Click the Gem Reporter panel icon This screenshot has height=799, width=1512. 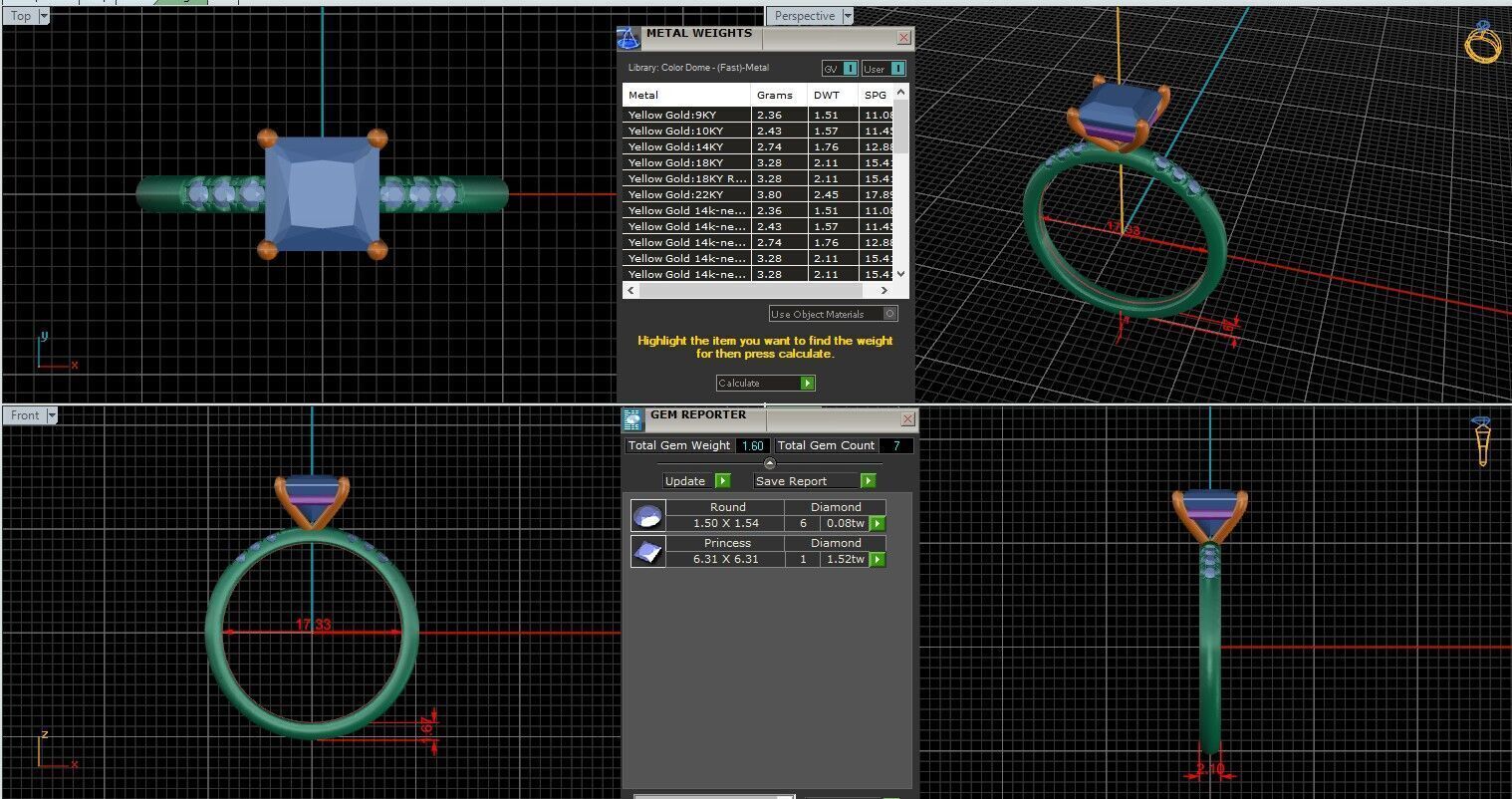(633, 418)
